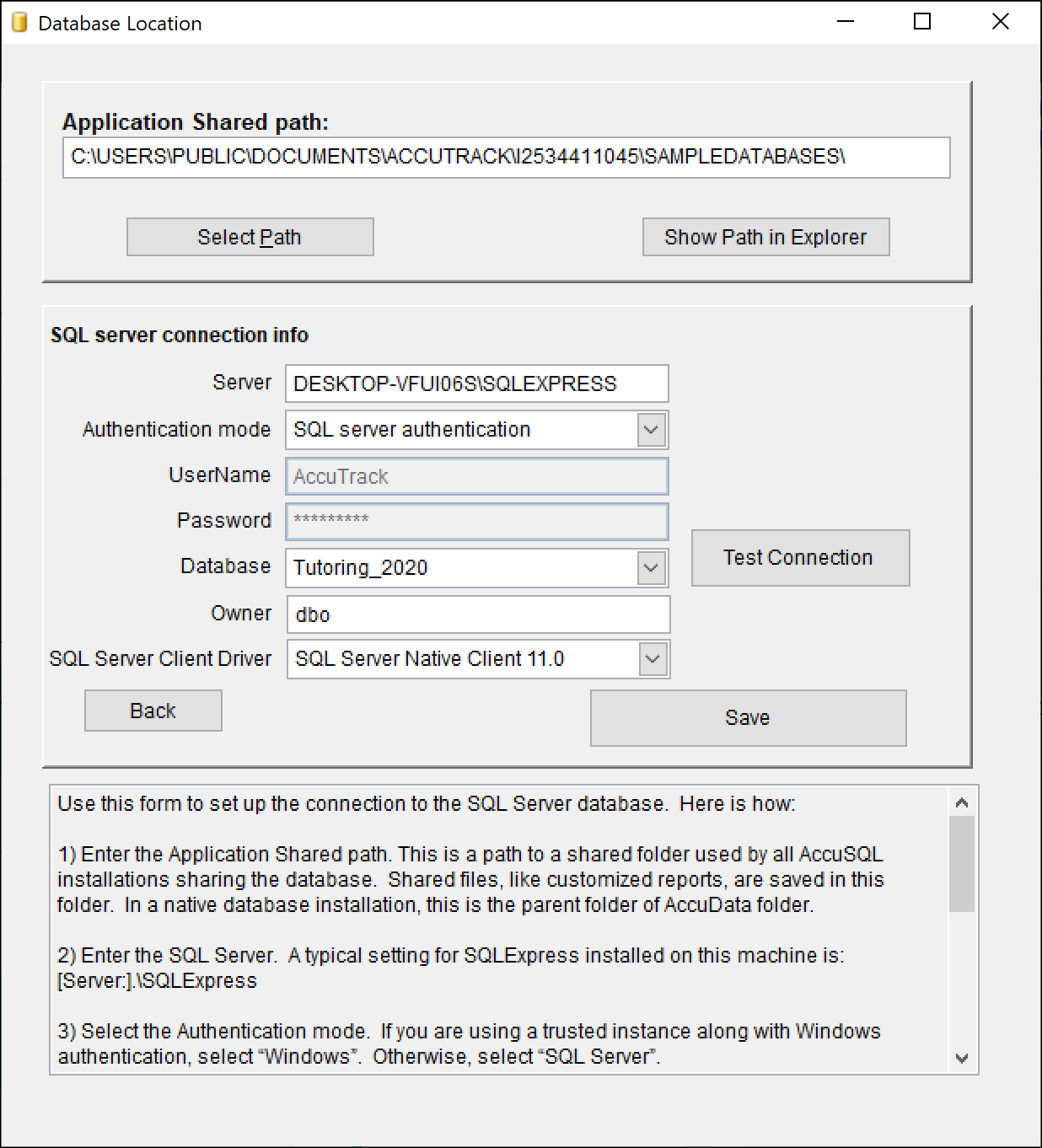Expand the Database dropdown arrow

pyautogui.click(x=651, y=568)
